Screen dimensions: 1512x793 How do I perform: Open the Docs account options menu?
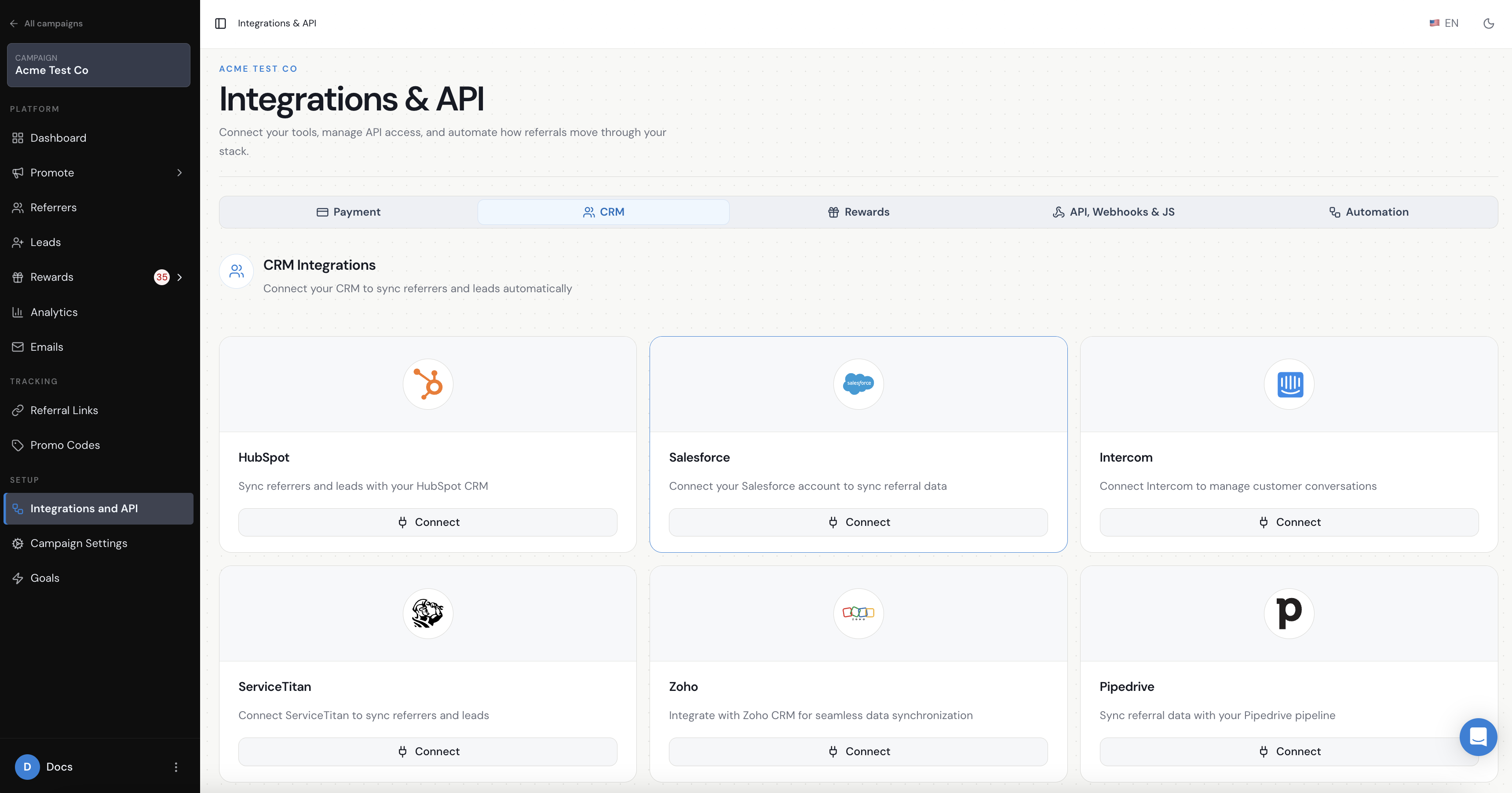coord(175,767)
